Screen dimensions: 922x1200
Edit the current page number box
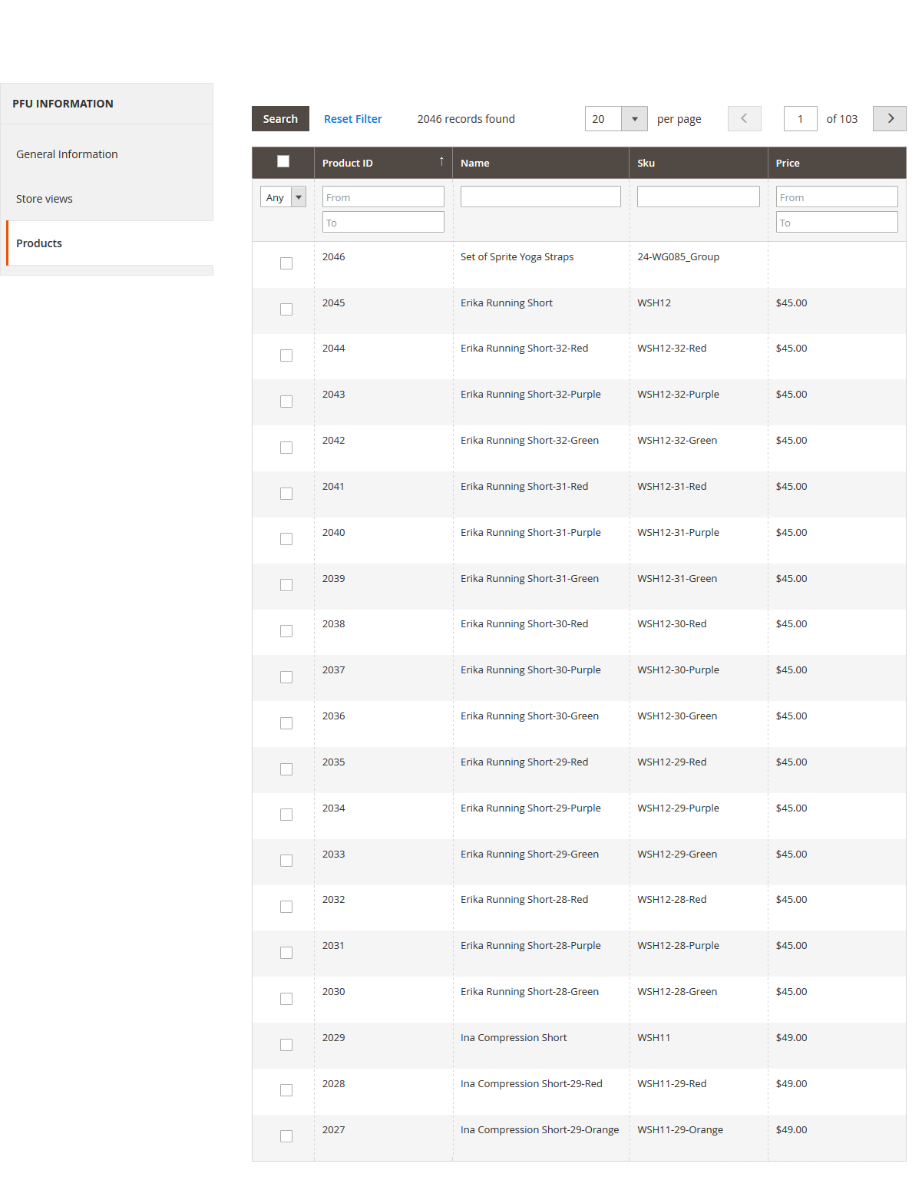click(800, 119)
